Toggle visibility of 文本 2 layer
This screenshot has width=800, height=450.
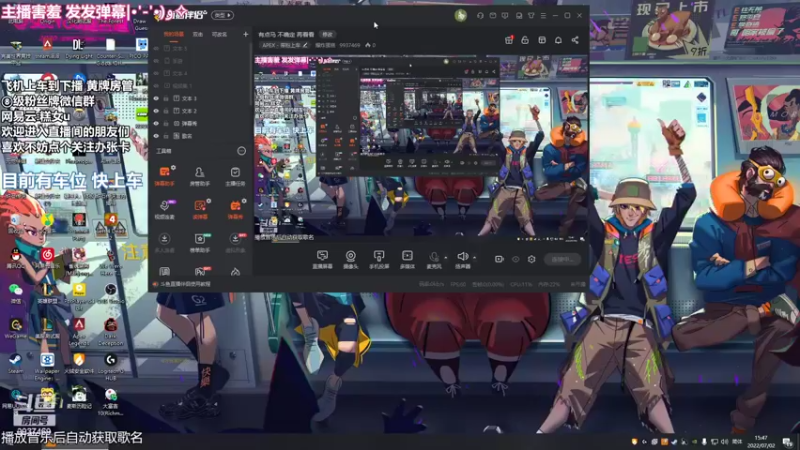(x=156, y=111)
